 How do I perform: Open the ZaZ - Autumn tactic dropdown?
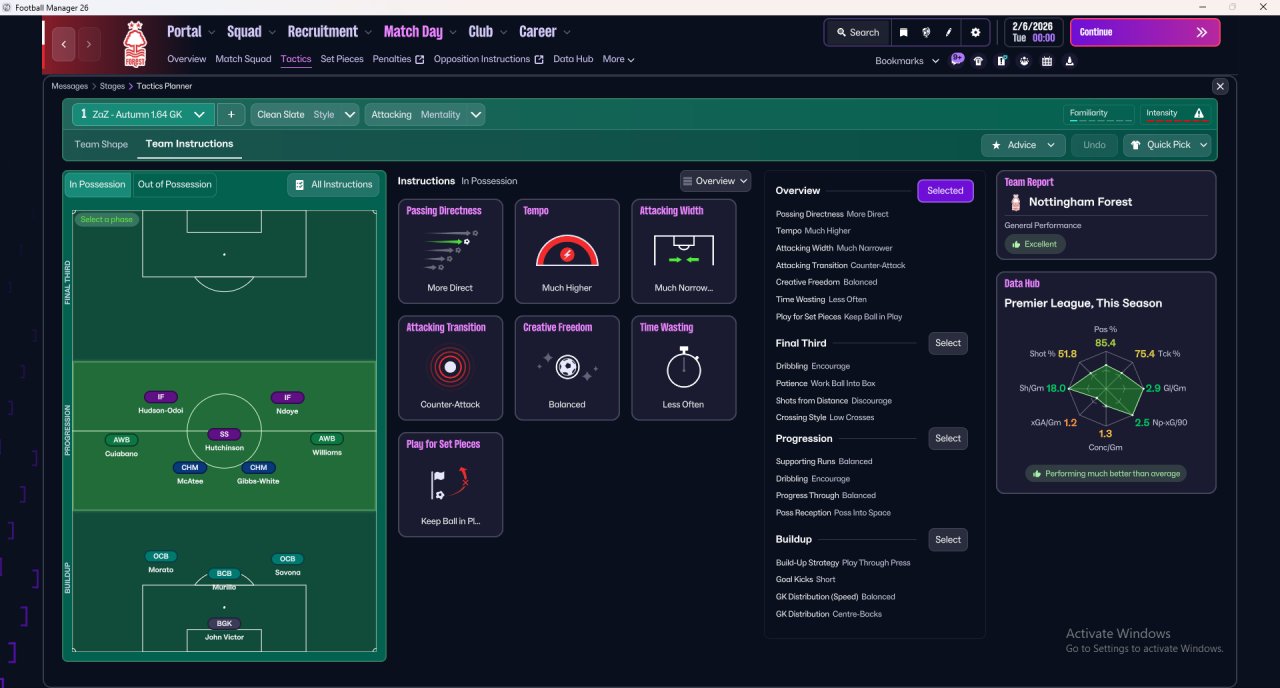142,114
